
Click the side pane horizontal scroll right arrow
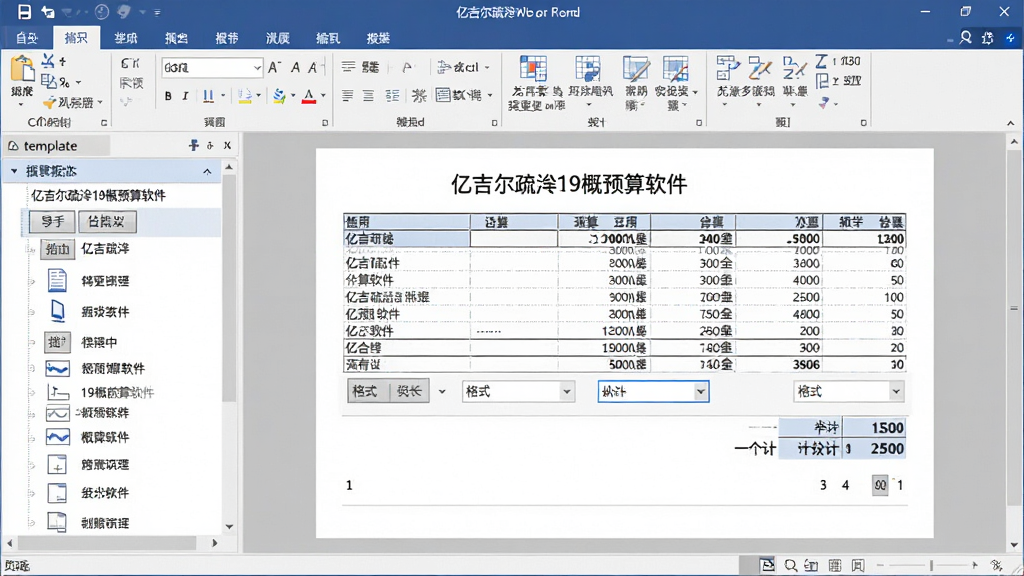[215, 543]
